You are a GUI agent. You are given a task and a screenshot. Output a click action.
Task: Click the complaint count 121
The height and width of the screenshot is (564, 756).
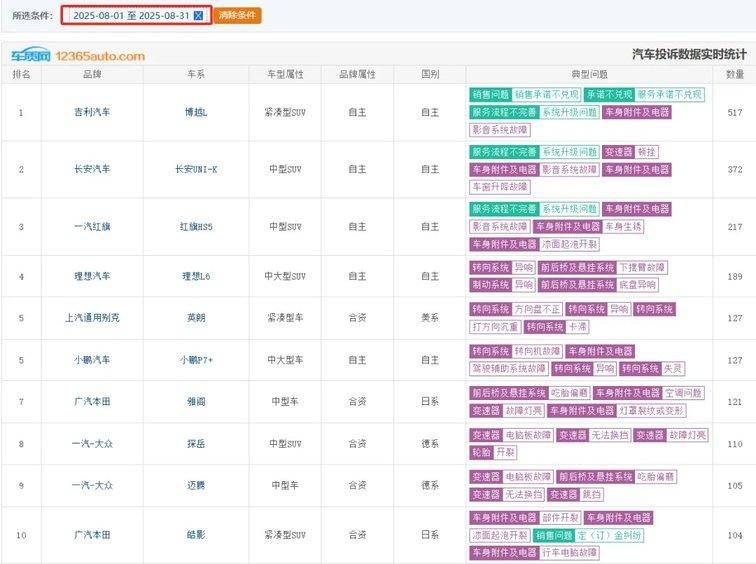point(735,402)
